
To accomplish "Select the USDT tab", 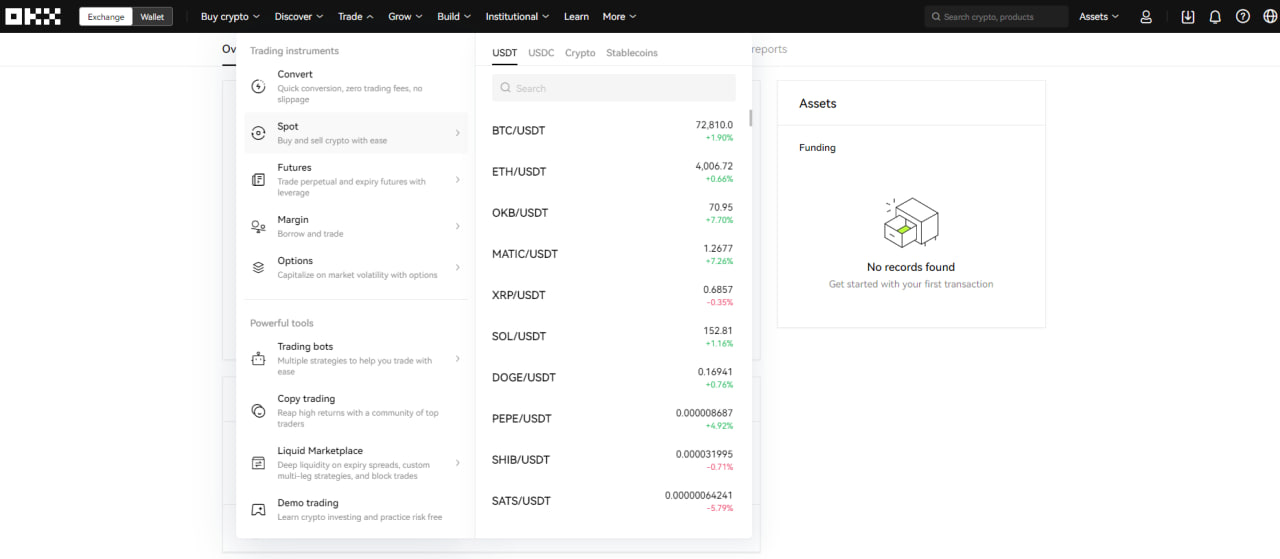I will [505, 53].
